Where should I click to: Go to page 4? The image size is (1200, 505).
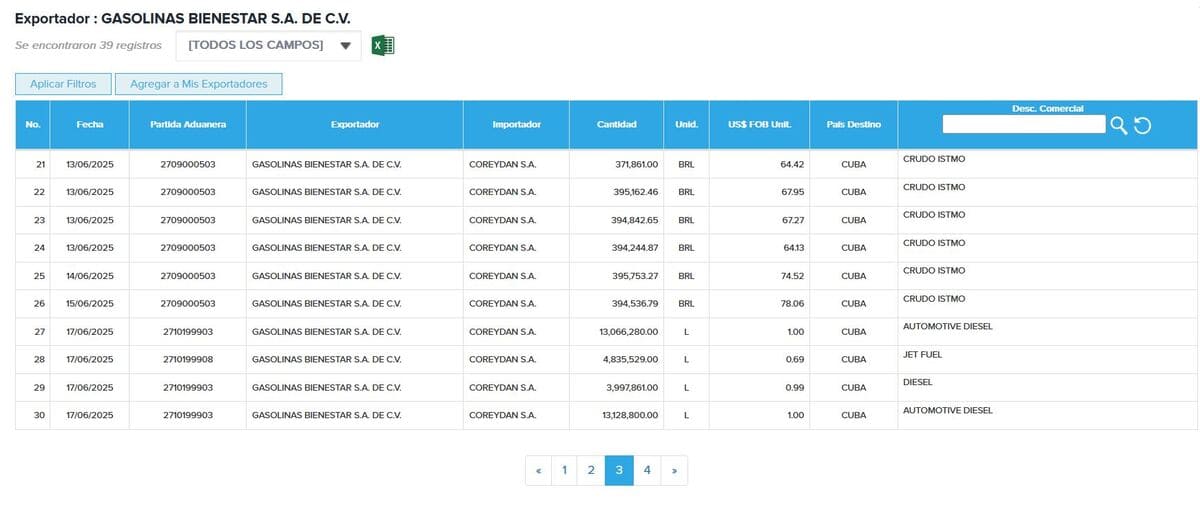click(647, 470)
